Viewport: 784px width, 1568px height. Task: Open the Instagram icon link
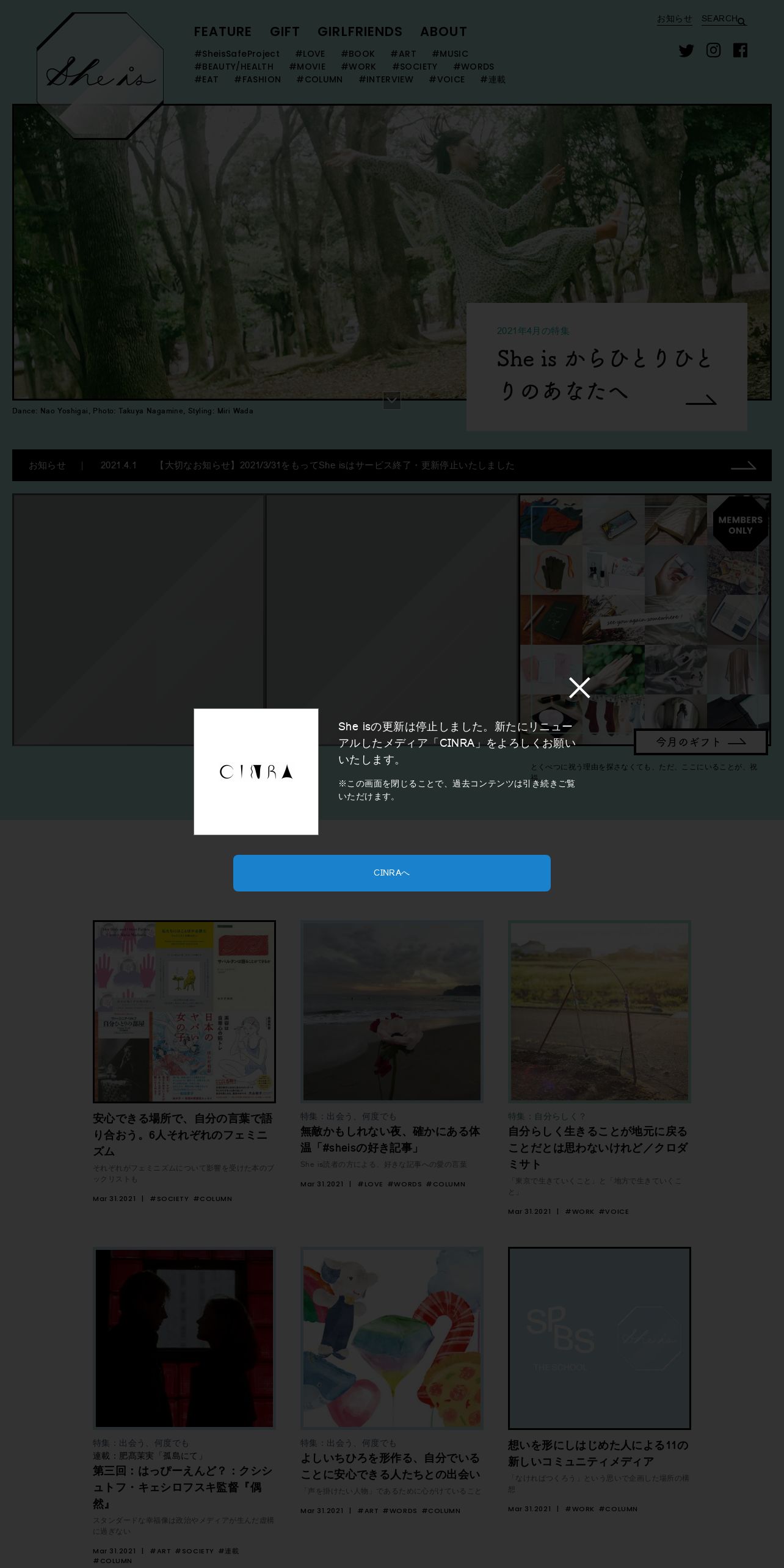pos(713,50)
